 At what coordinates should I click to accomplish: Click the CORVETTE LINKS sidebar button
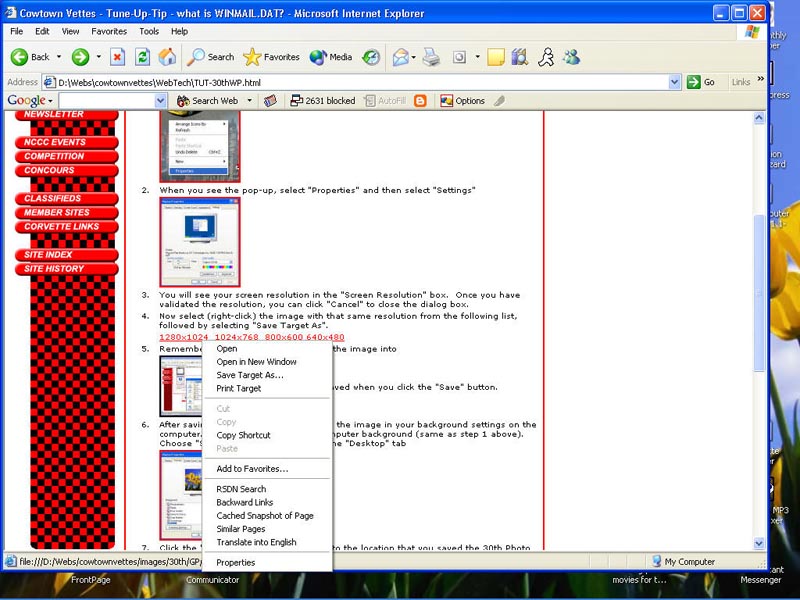[62, 227]
